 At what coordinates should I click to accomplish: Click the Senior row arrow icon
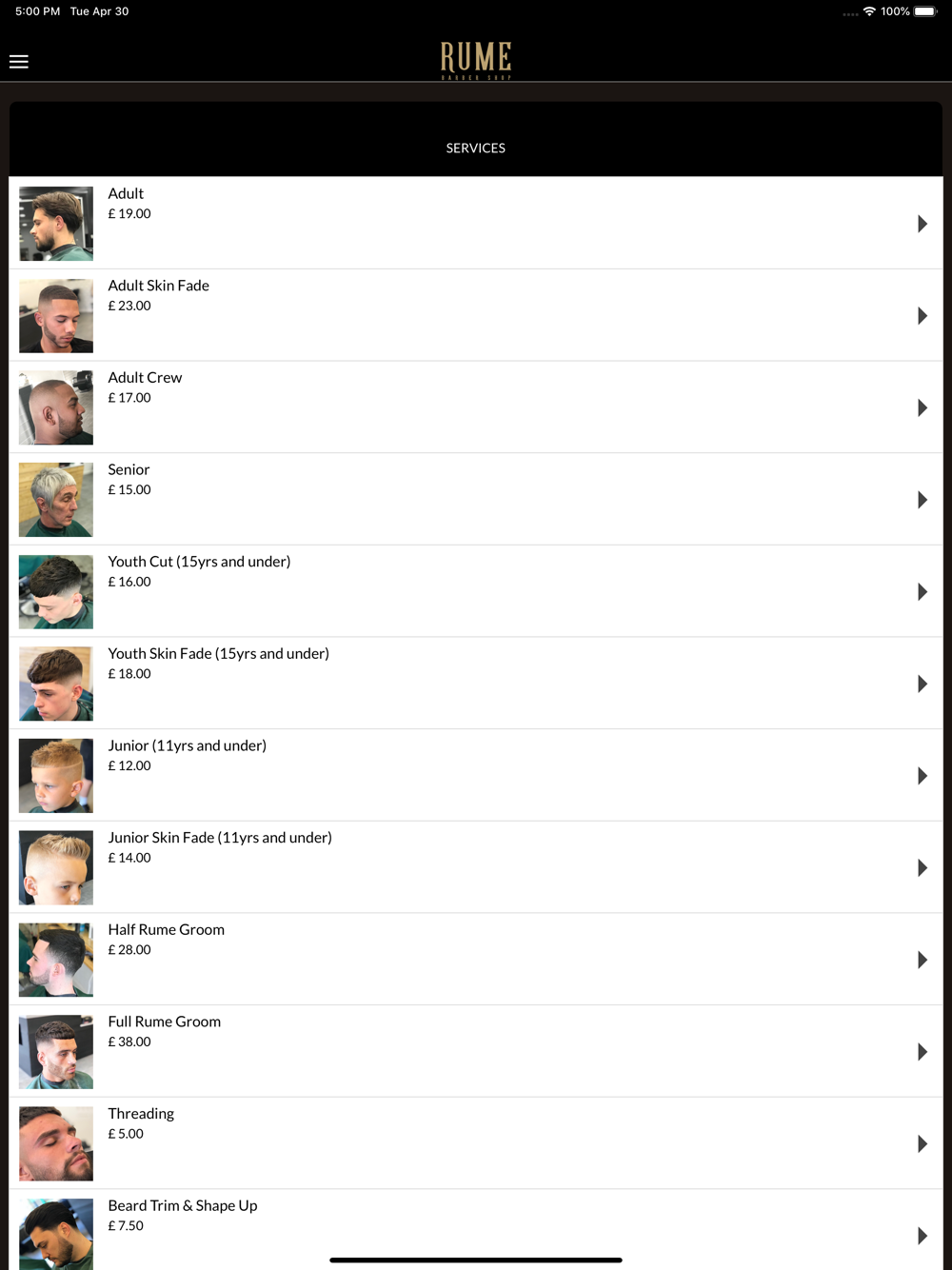pos(922,500)
